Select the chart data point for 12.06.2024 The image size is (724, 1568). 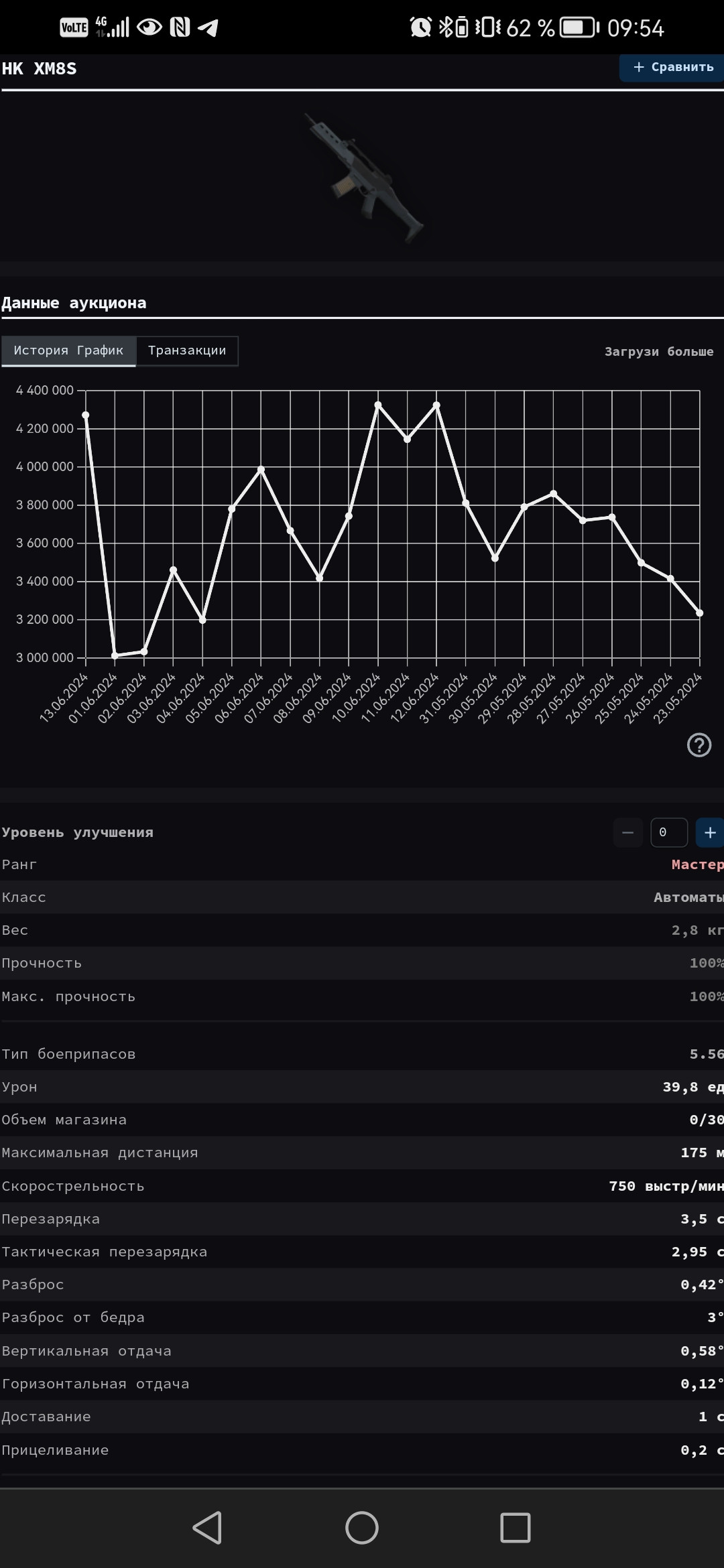(x=437, y=405)
